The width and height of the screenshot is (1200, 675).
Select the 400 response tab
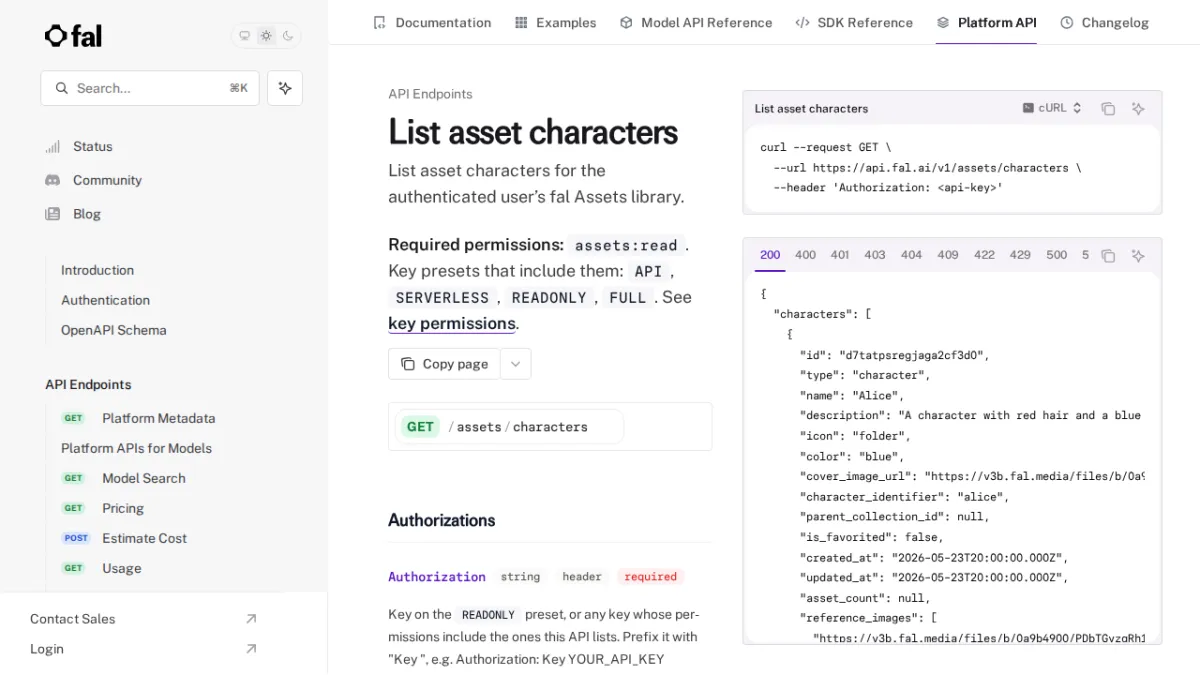[x=805, y=255]
